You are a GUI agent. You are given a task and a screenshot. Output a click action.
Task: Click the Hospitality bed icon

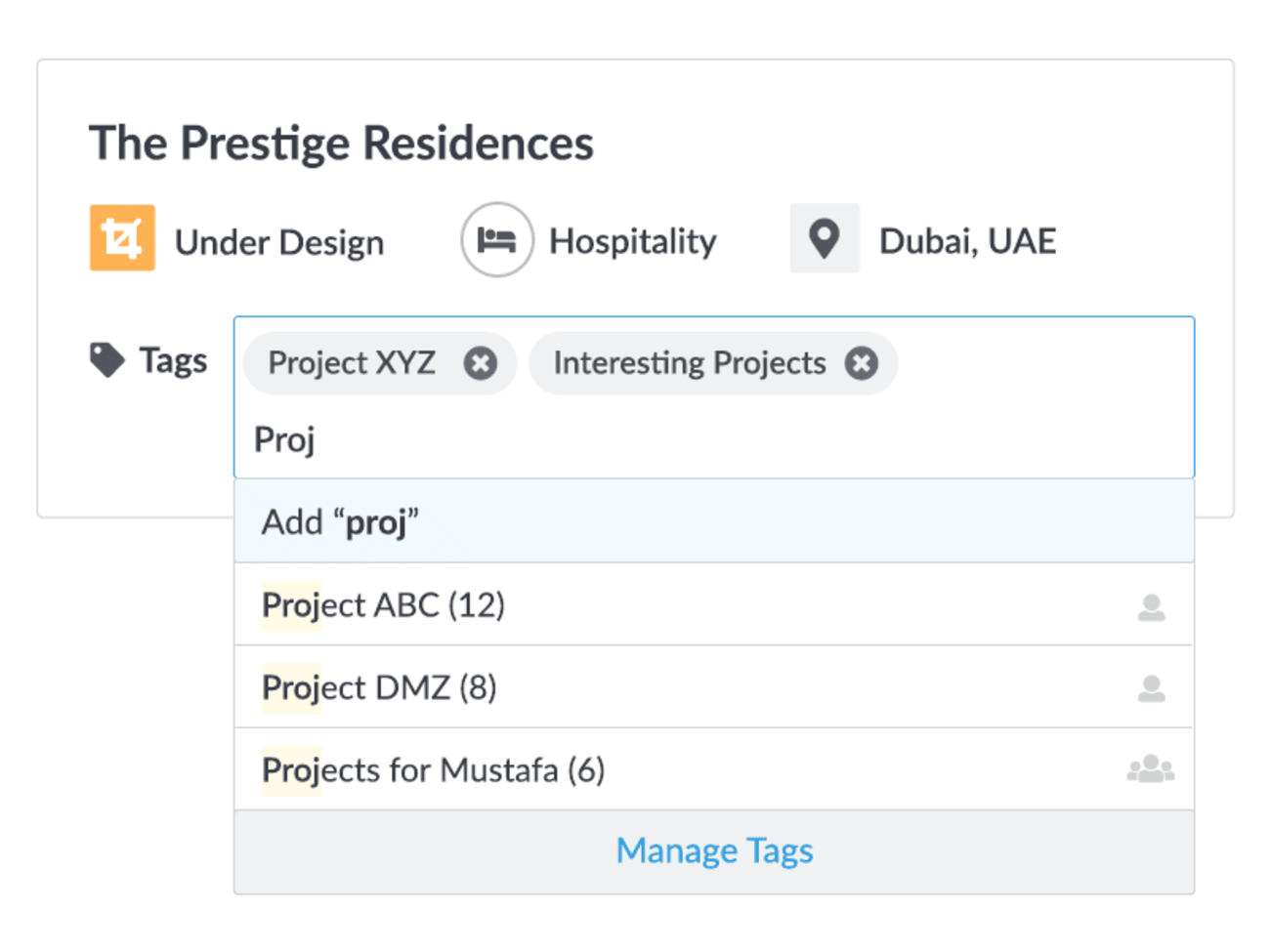coord(497,239)
